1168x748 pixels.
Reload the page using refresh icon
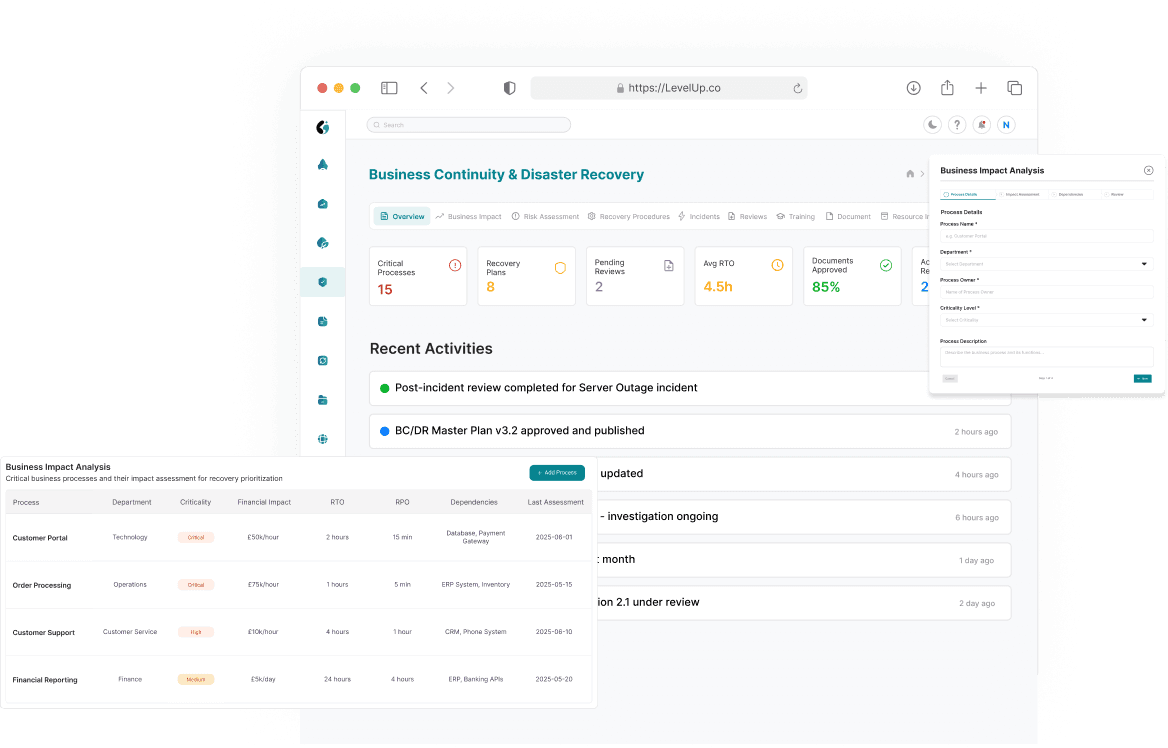[797, 88]
